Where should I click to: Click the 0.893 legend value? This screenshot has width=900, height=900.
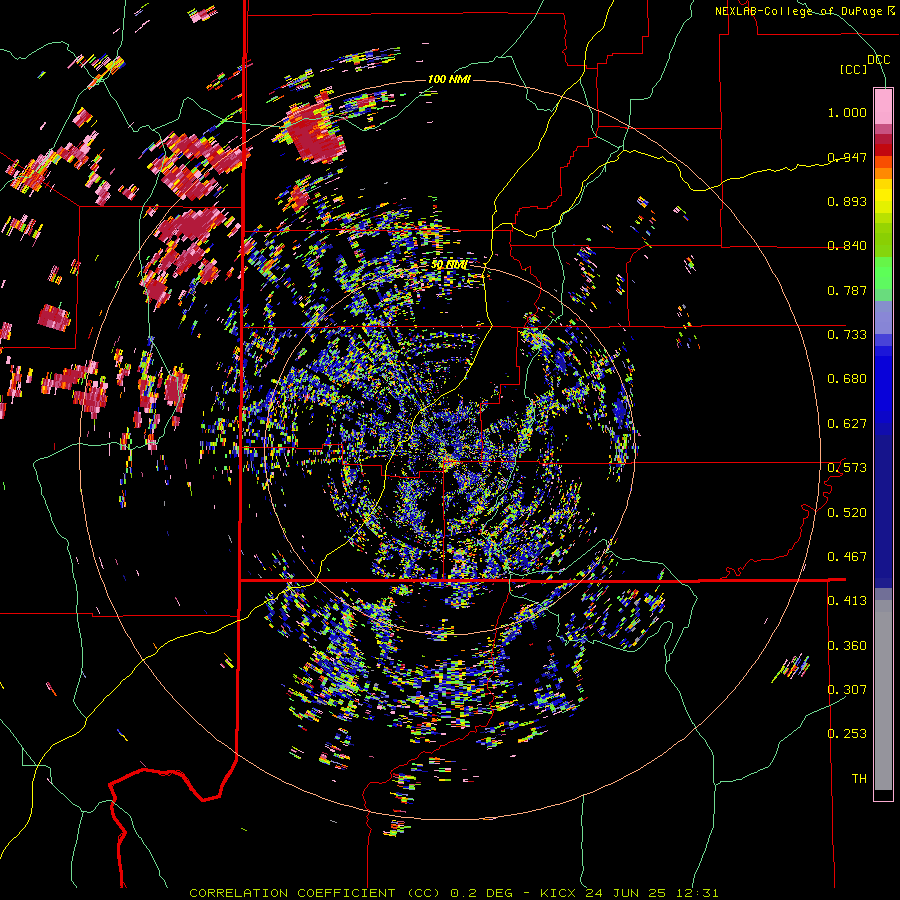(847, 201)
